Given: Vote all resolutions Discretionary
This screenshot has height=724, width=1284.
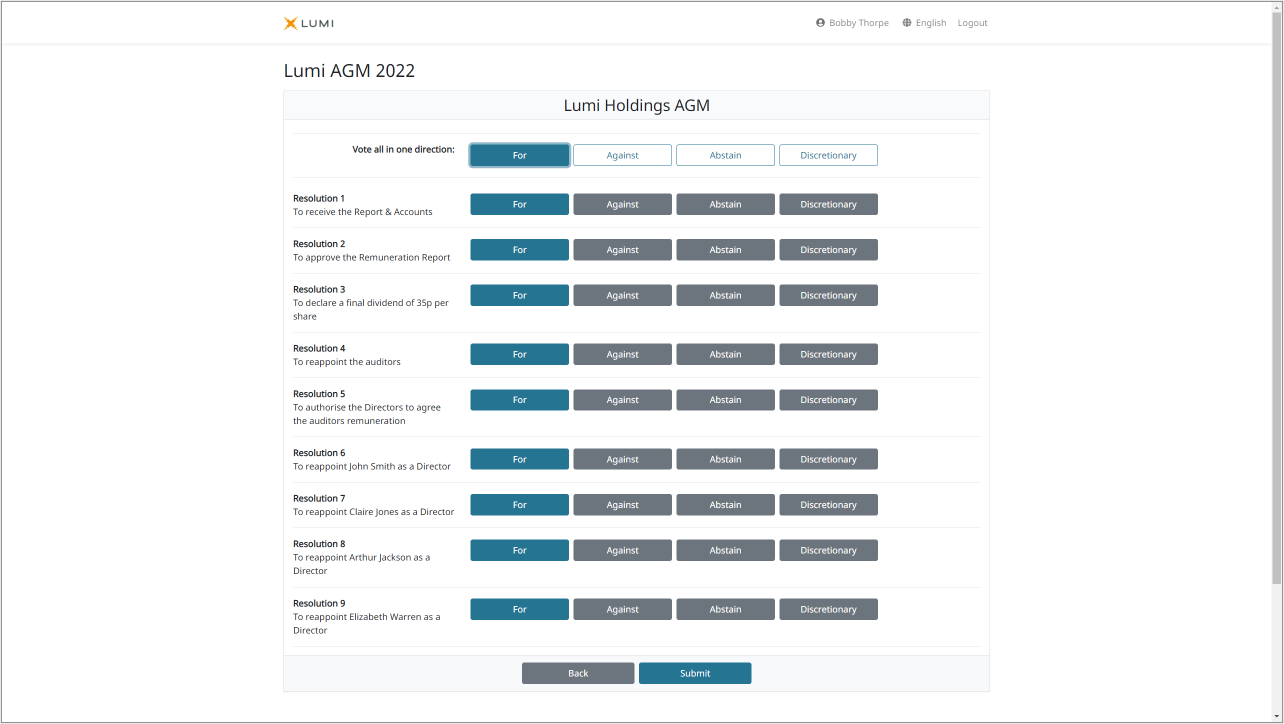Looking at the screenshot, I should pos(829,155).
